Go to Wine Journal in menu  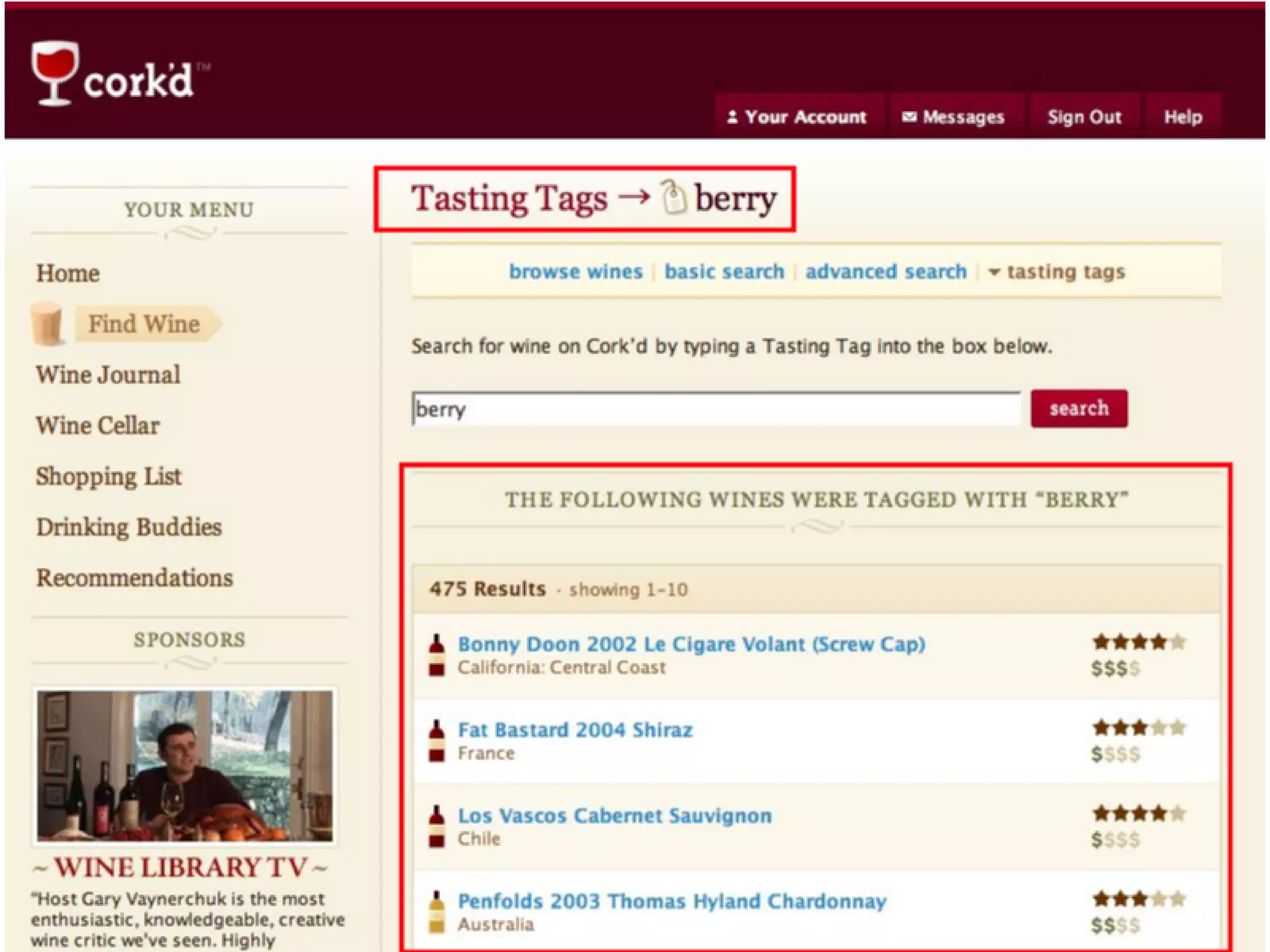click(x=108, y=375)
